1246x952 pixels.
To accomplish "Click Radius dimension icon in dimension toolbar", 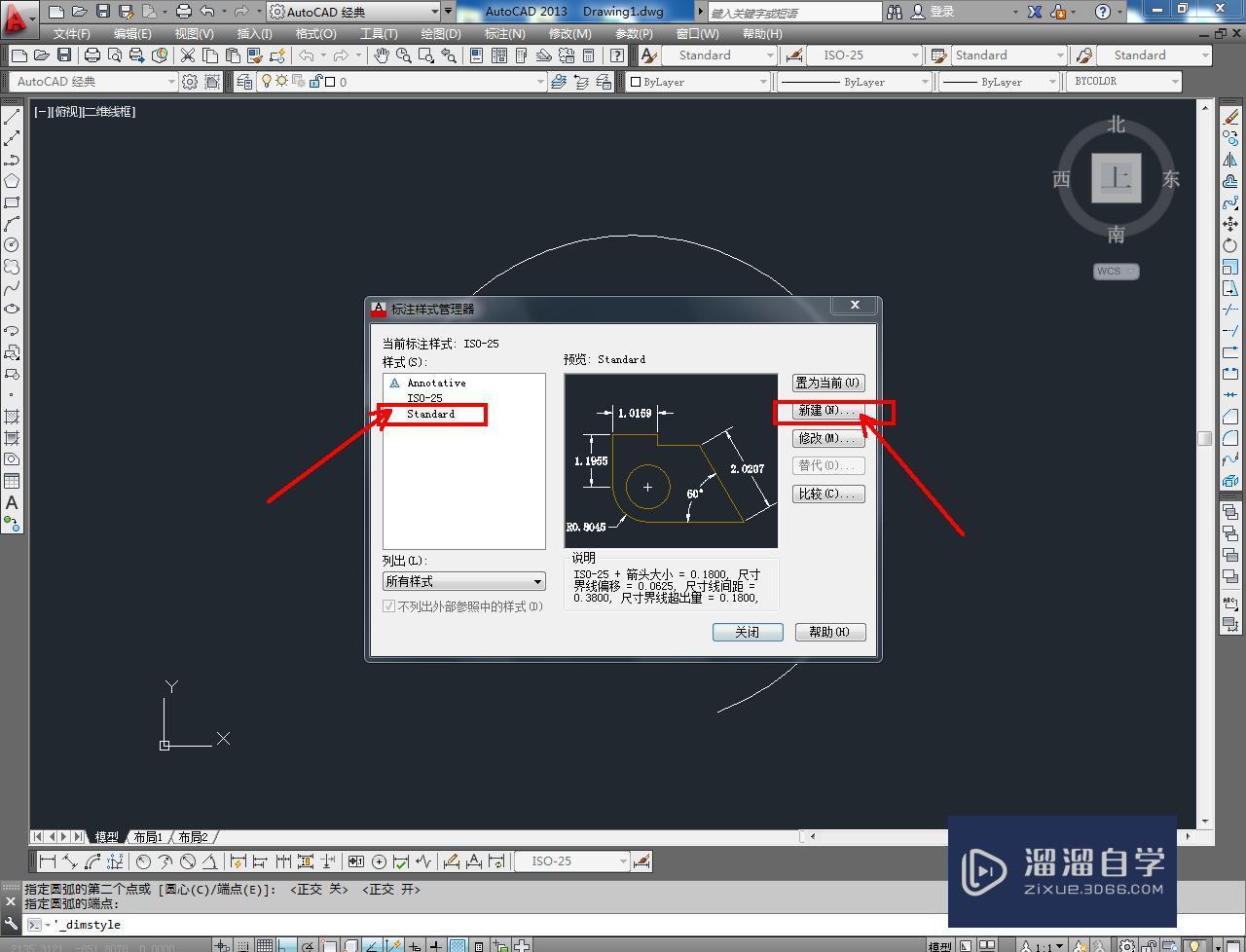I will coord(143,861).
